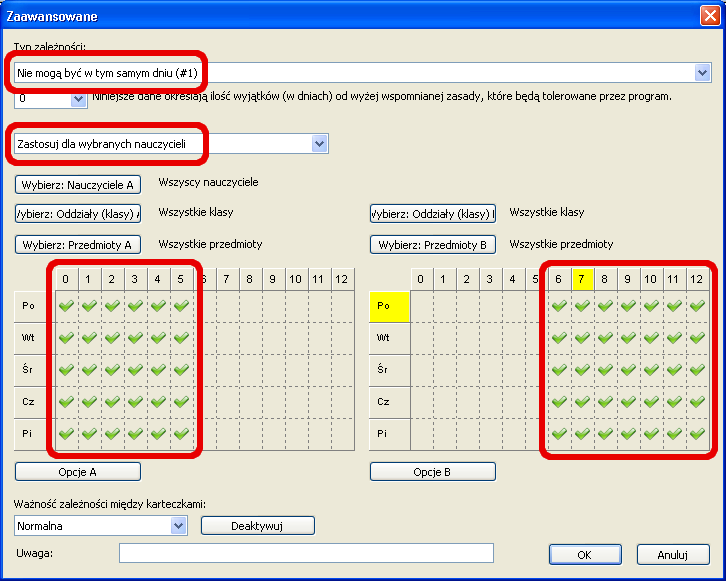Viewport: 726px width, 581px height.
Task: Open the dependency type dropdown
Action: (702, 73)
